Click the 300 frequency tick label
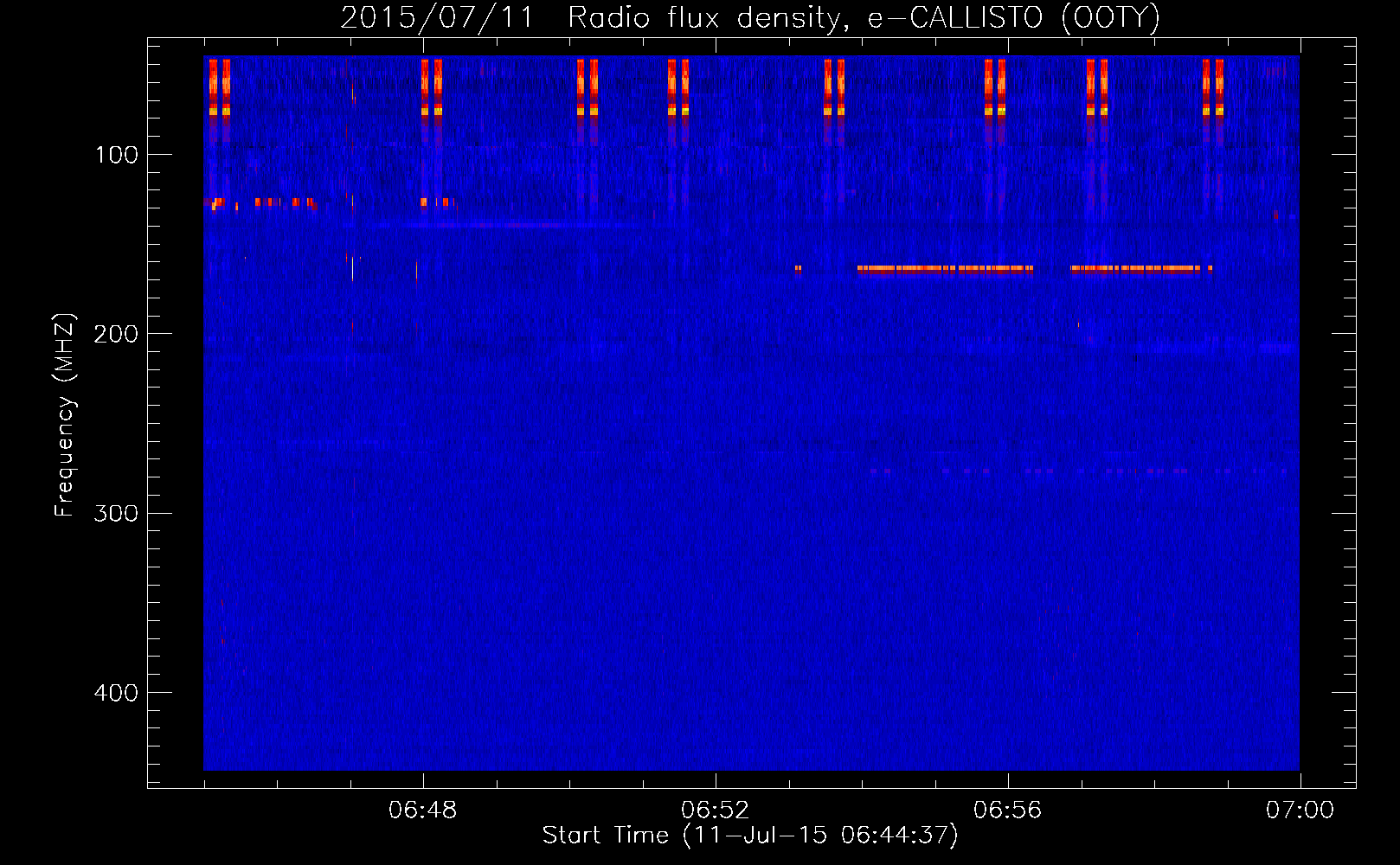1400x865 pixels. pyautogui.click(x=117, y=514)
